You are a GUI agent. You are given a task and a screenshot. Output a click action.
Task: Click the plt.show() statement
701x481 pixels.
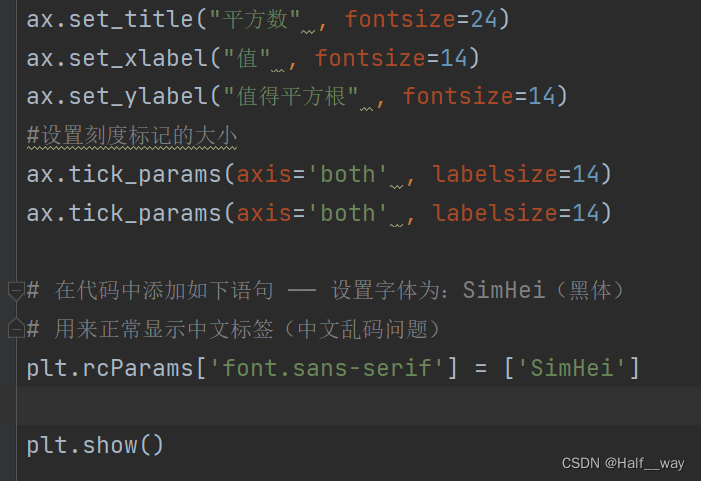[95, 445]
